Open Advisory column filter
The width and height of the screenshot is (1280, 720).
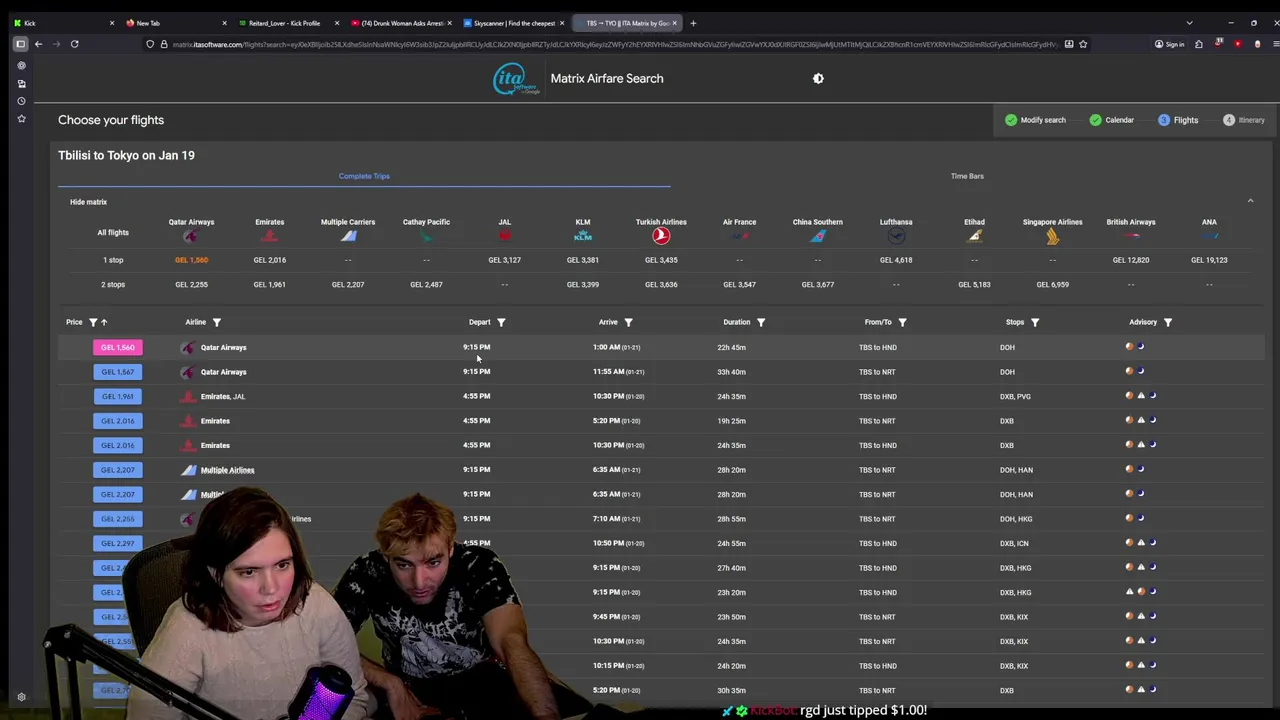[1168, 322]
